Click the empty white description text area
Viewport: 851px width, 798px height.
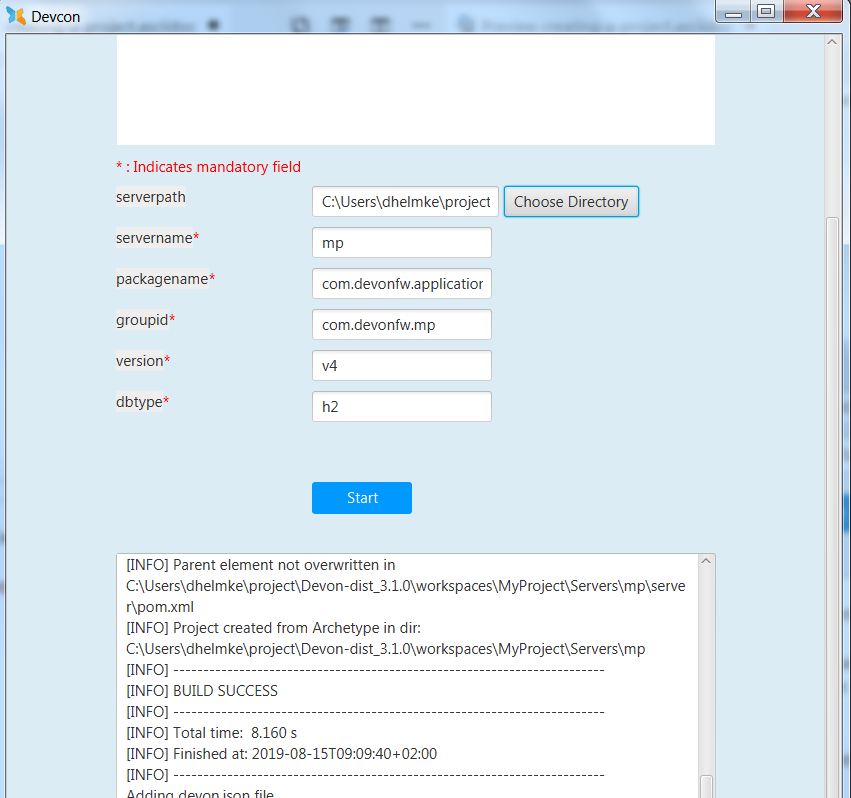pyautogui.click(x=416, y=90)
